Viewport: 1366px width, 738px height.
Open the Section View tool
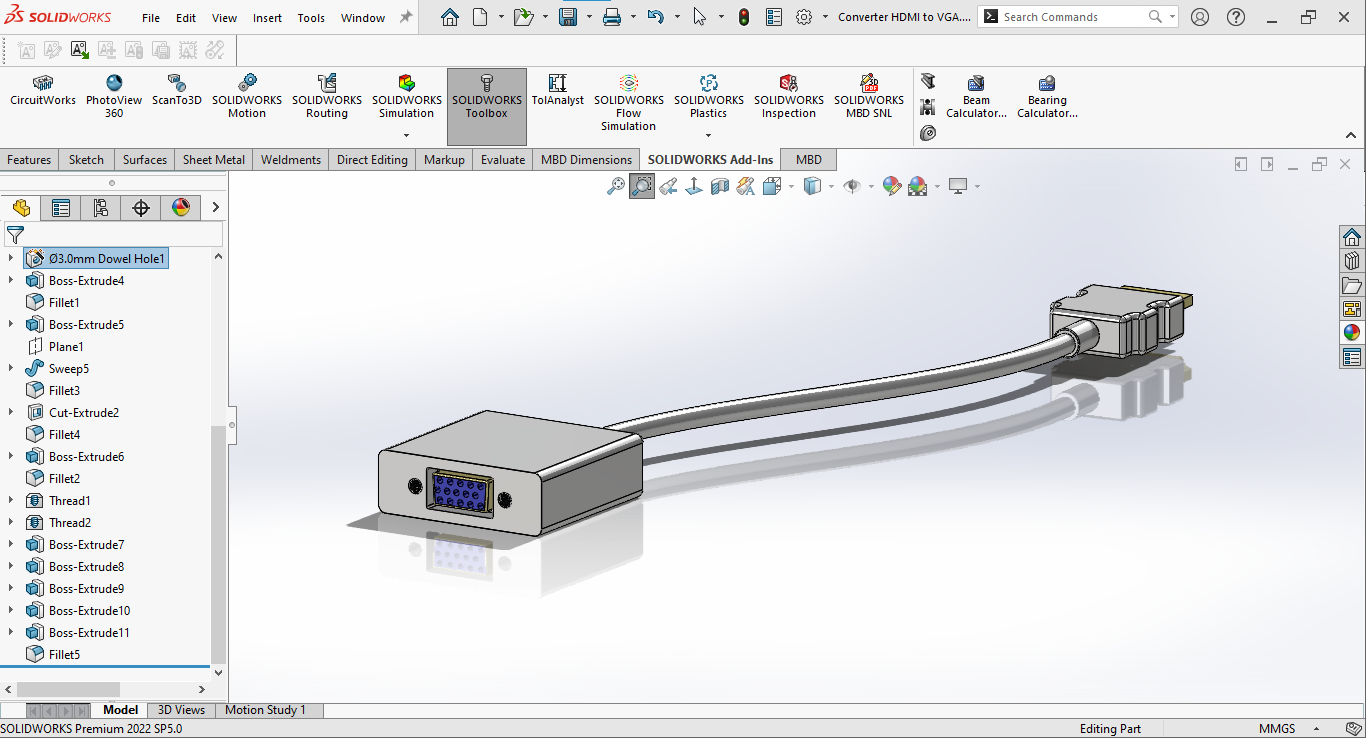point(719,186)
